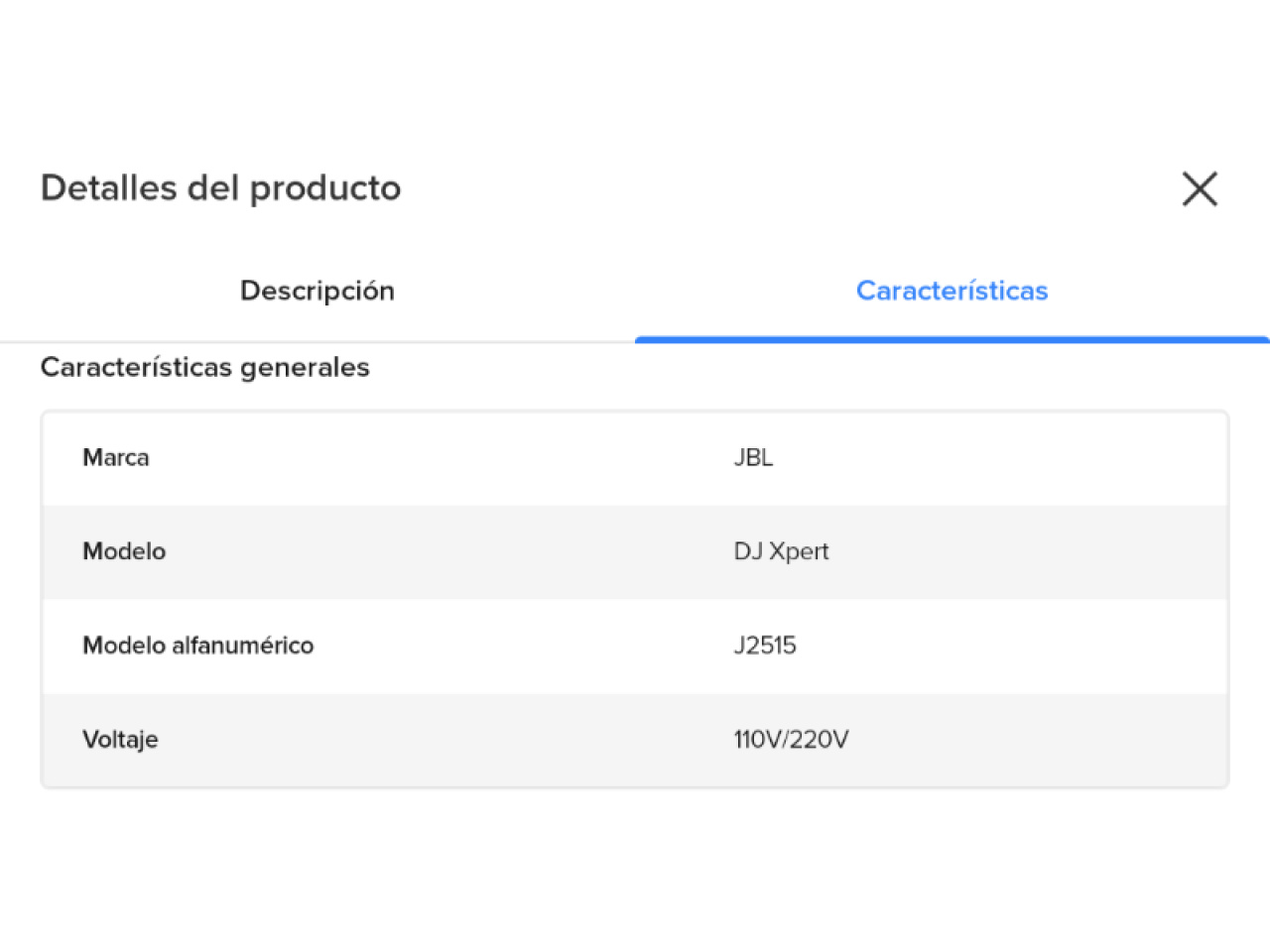Viewport: 1270px width, 952px height.
Task: Select the Características tab
Action: point(952,291)
